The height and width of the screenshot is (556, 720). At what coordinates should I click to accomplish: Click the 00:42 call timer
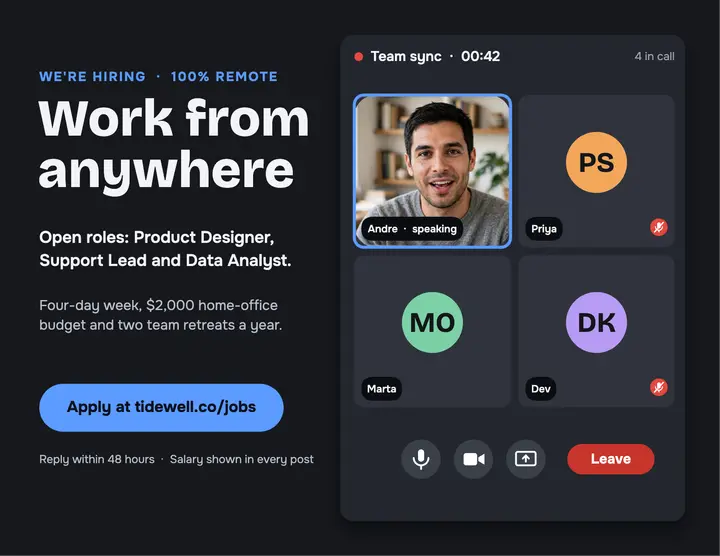tap(480, 56)
